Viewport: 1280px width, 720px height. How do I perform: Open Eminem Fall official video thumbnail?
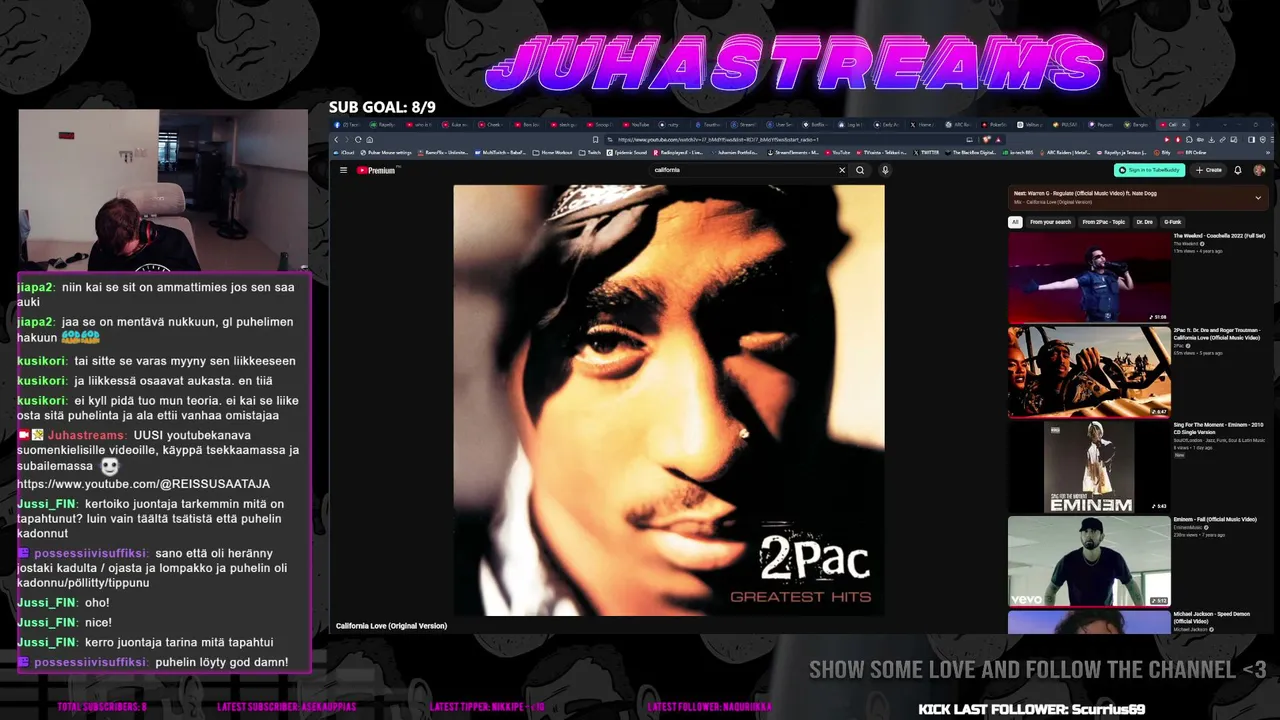pos(1089,561)
